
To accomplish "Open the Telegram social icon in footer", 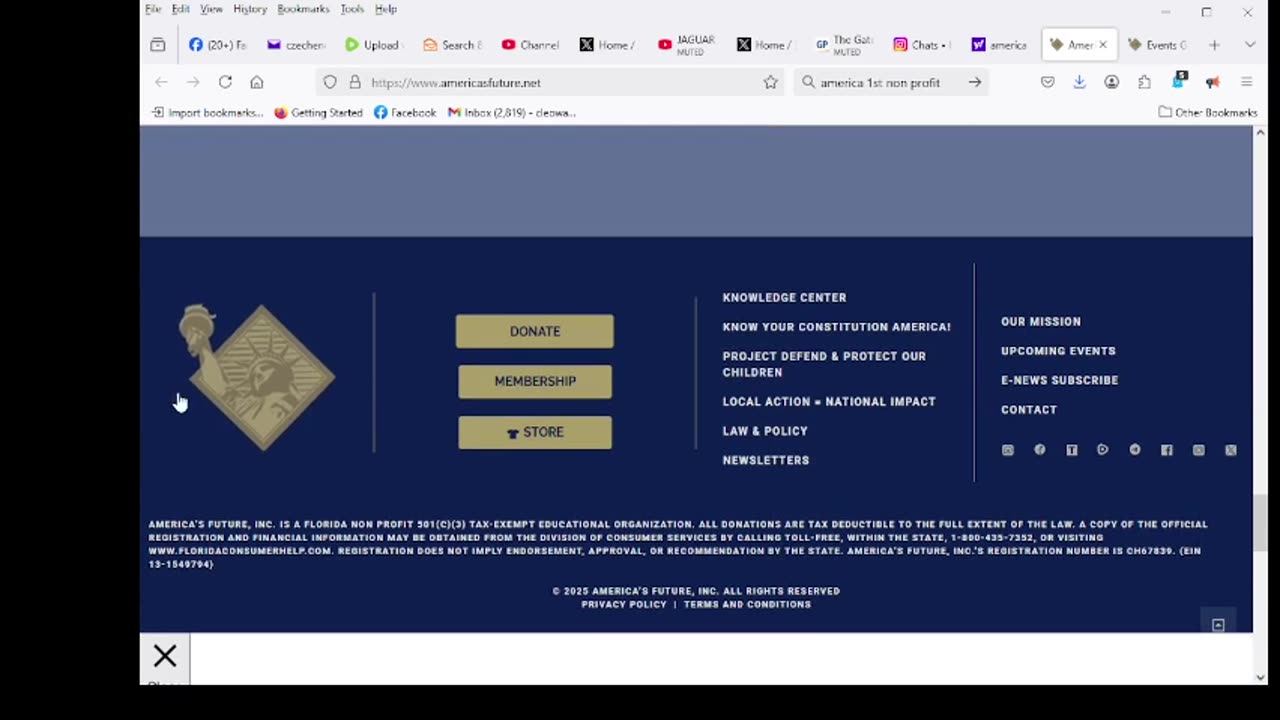I will 1135,450.
